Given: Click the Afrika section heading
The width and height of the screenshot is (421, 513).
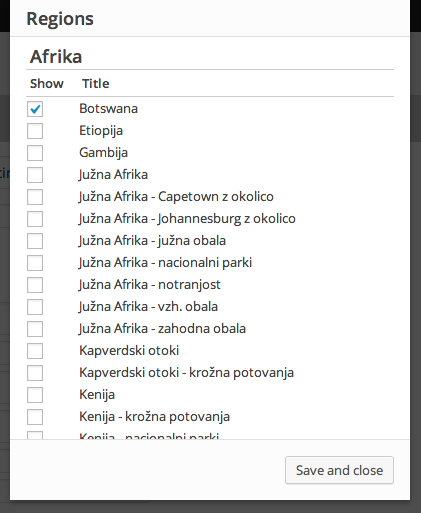Looking at the screenshot, I should (56, 56).
